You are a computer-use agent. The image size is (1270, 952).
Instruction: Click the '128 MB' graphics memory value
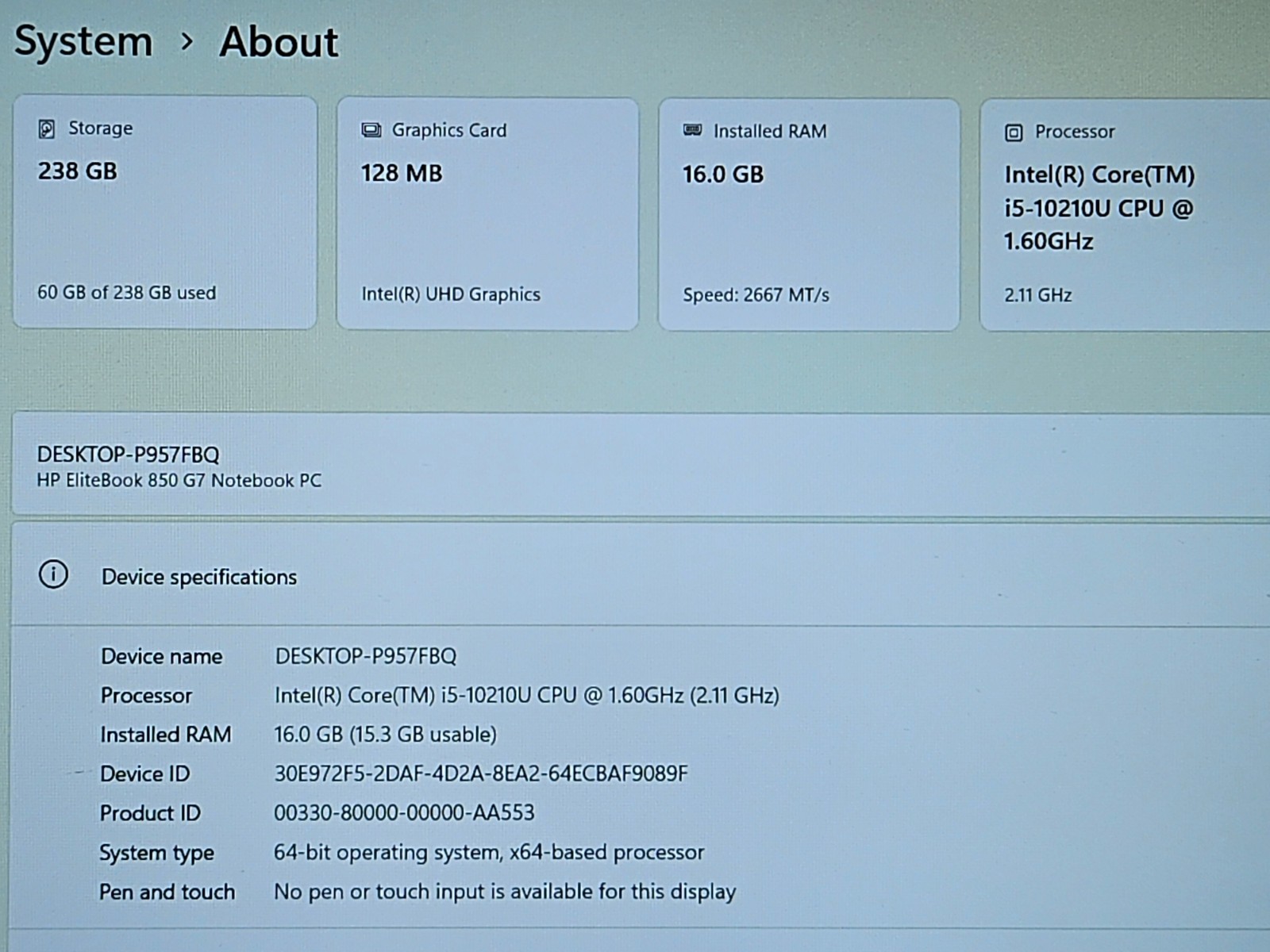pyautogui.click(x=402, y=173)
